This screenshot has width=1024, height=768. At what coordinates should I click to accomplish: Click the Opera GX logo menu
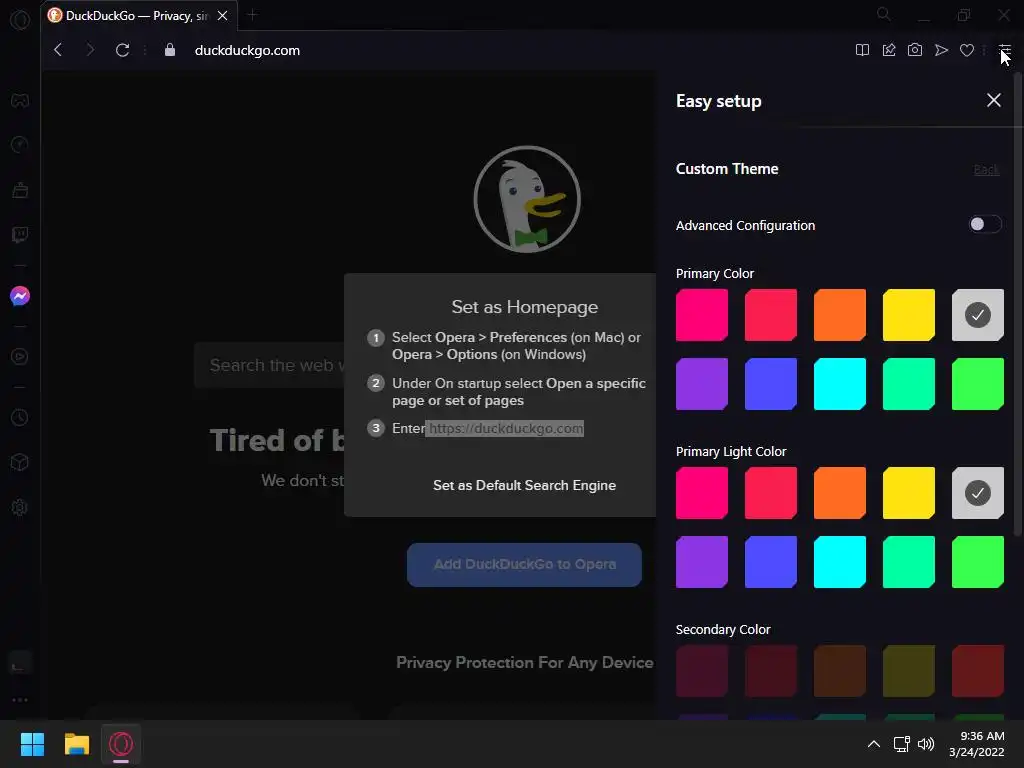20,20
